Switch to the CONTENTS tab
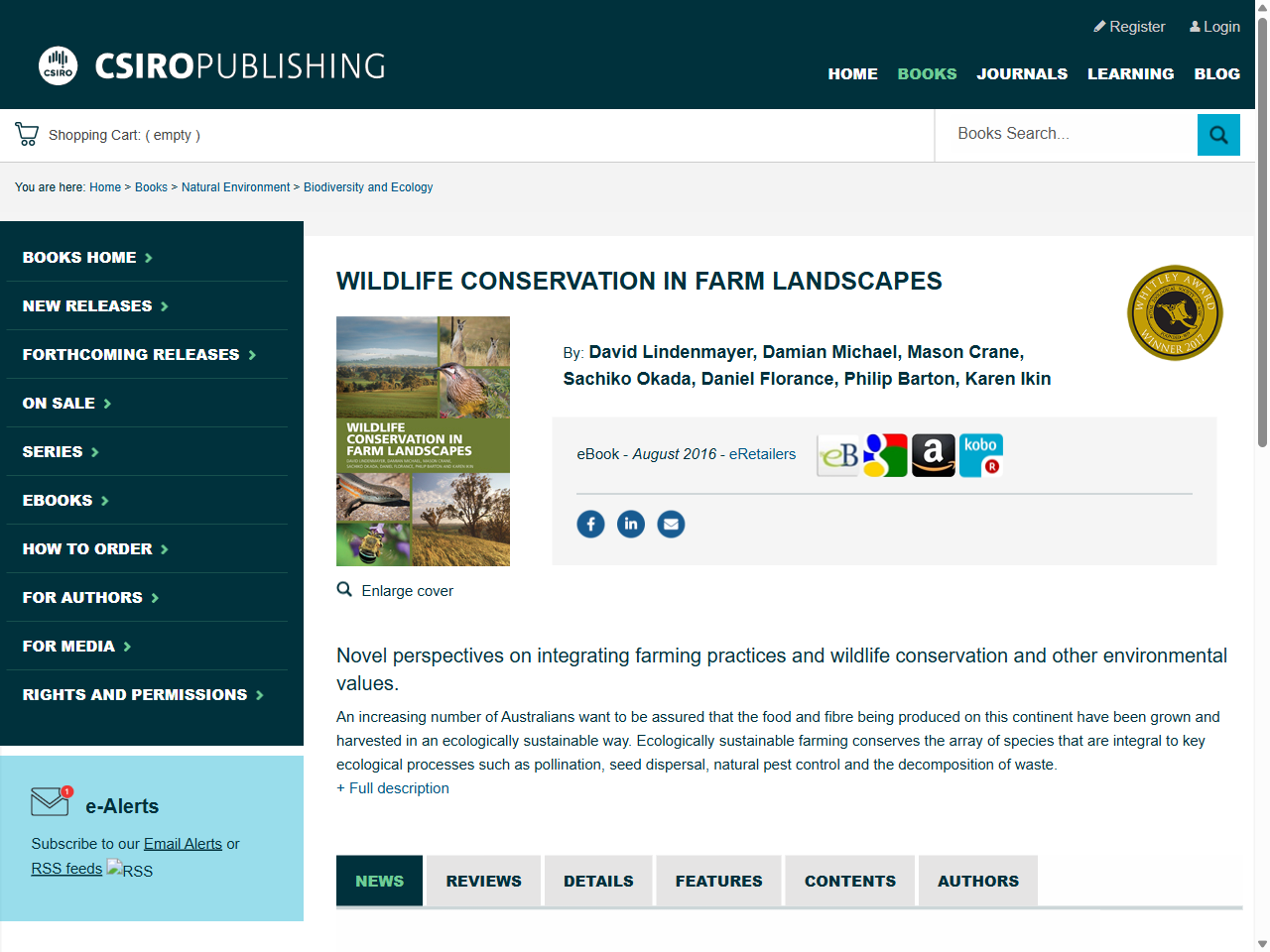Image resolution: width=1270 pixels, height=952 pixels. click(x=849, y=881)
